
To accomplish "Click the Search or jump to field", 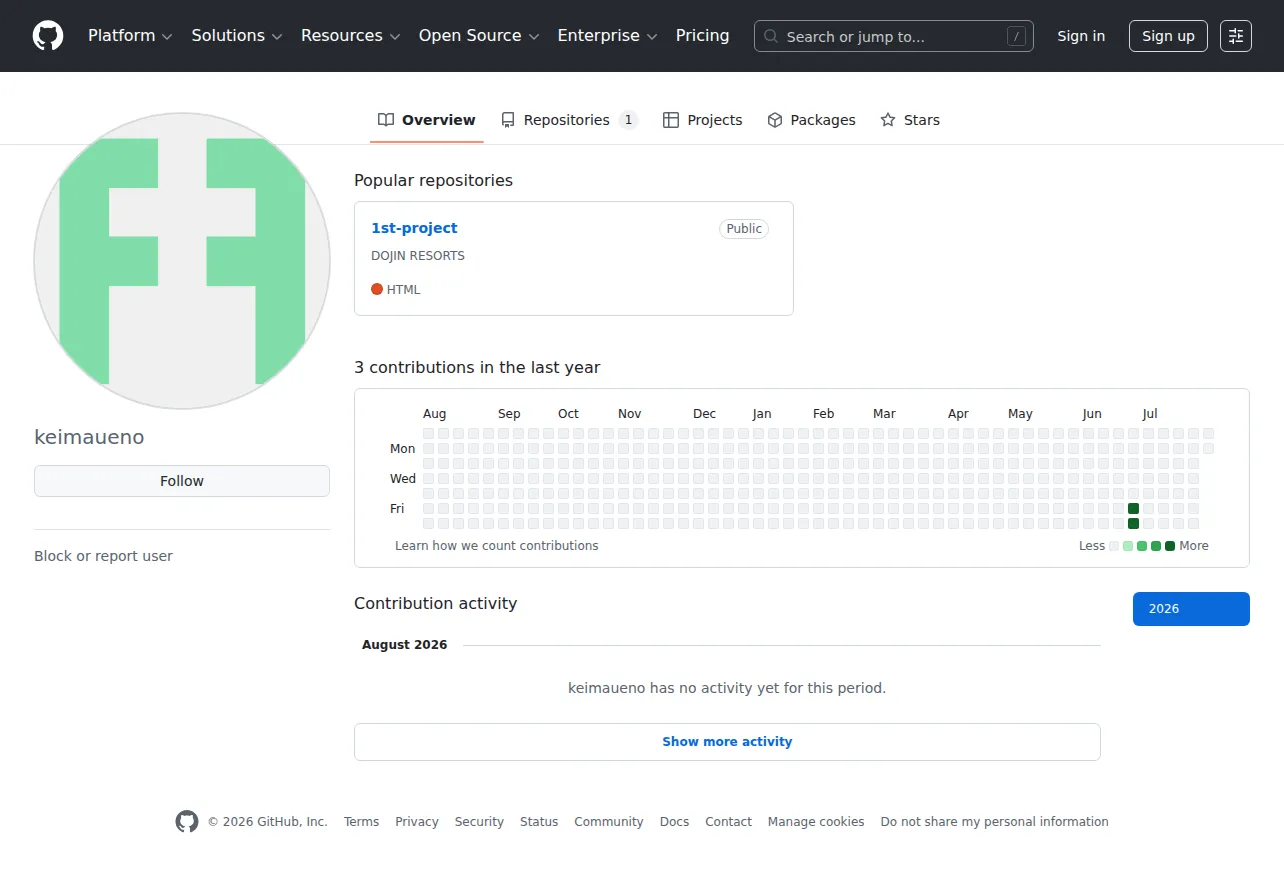I will click(894, 36).
